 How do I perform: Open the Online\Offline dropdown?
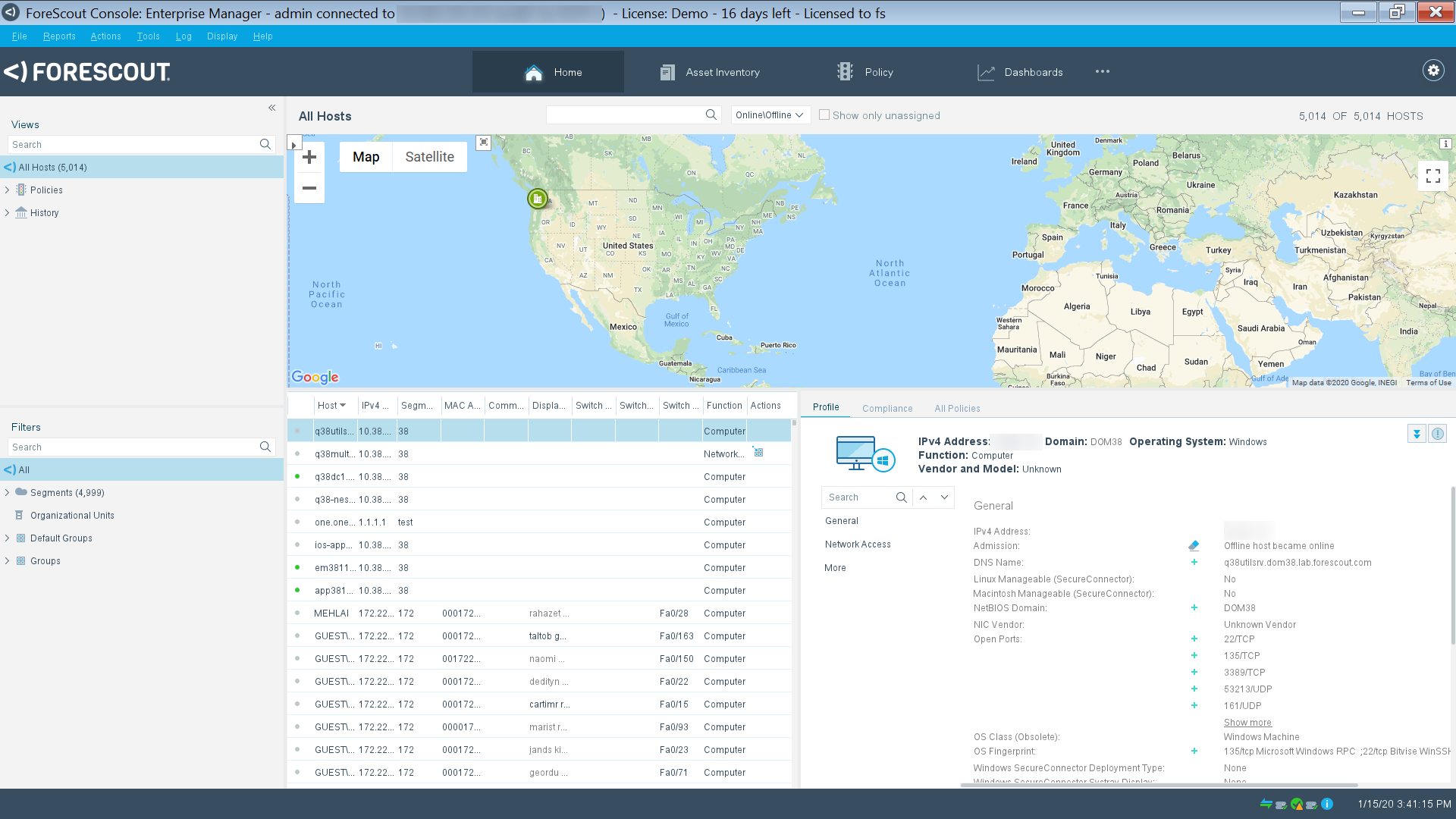(x=770, y=115)
